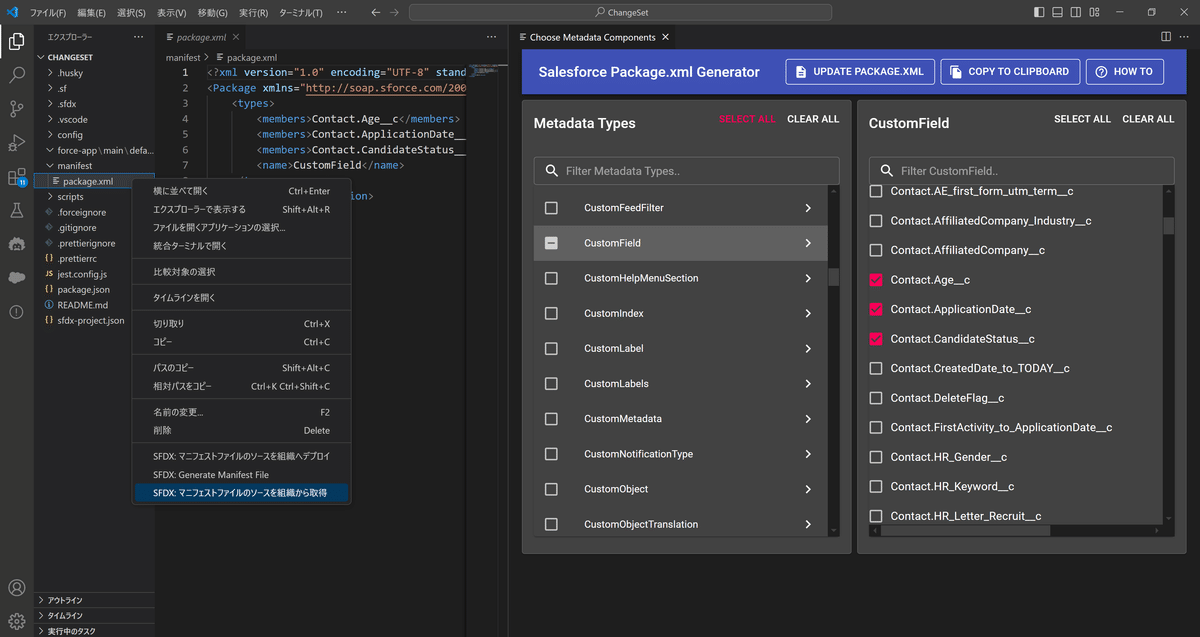Open Salesforce cloud icon in activity bar
Viewport: 1200px width, 637px height.
pyautogui.click(x=17, y=278)
